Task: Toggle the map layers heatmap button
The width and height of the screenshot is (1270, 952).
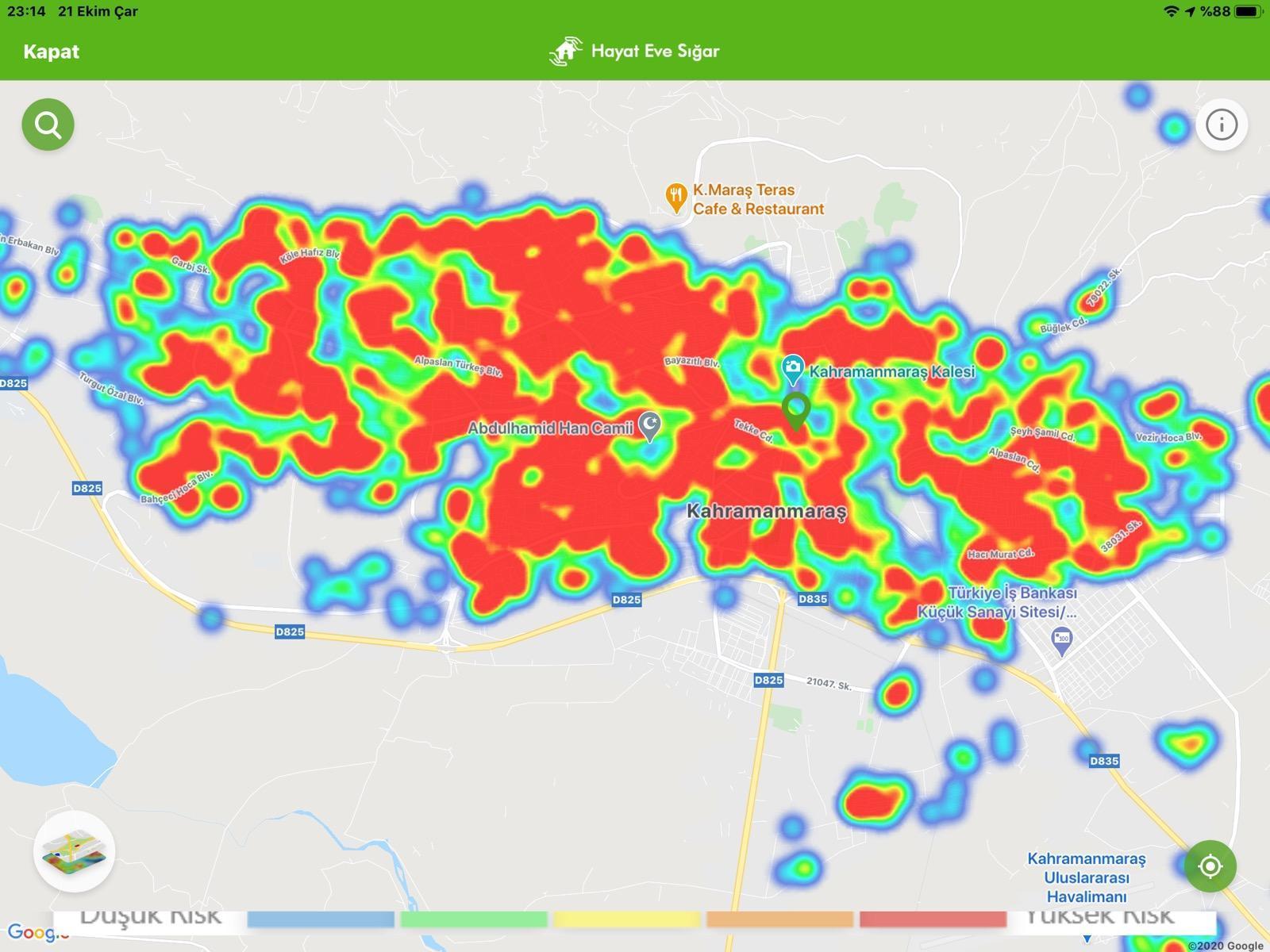Action: coord(74,852)
